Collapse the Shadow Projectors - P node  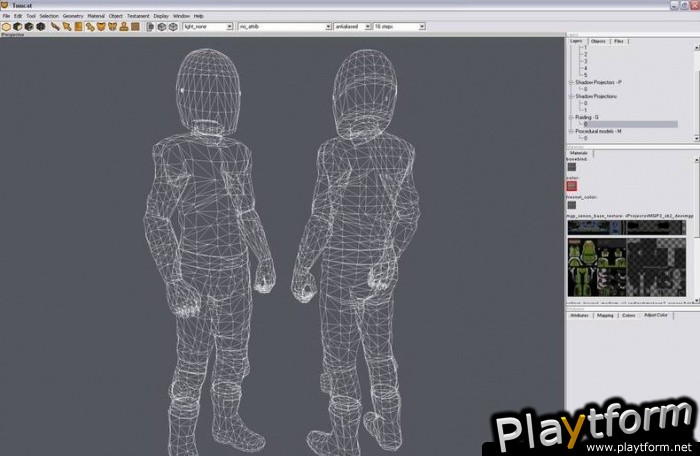(571, 83)
